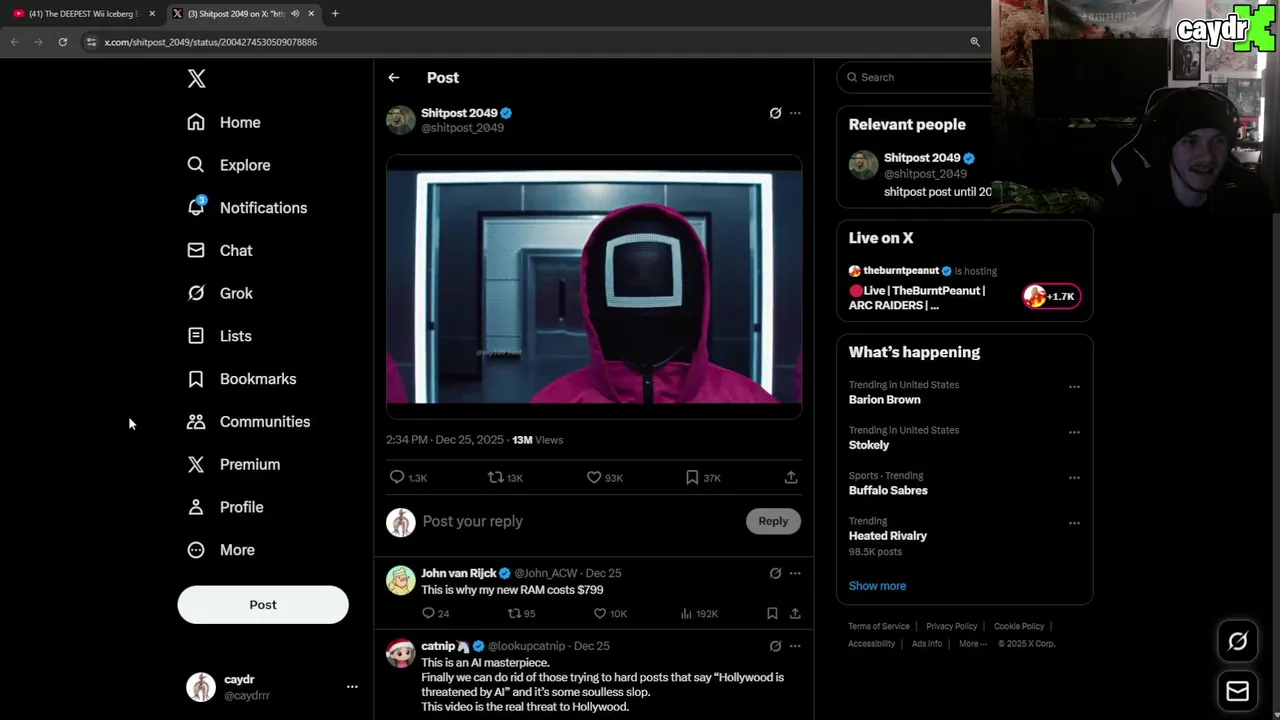Open the floating Grok button
The width and height of the screenshot is (1280, 720).
click(x=1237, y=642)
